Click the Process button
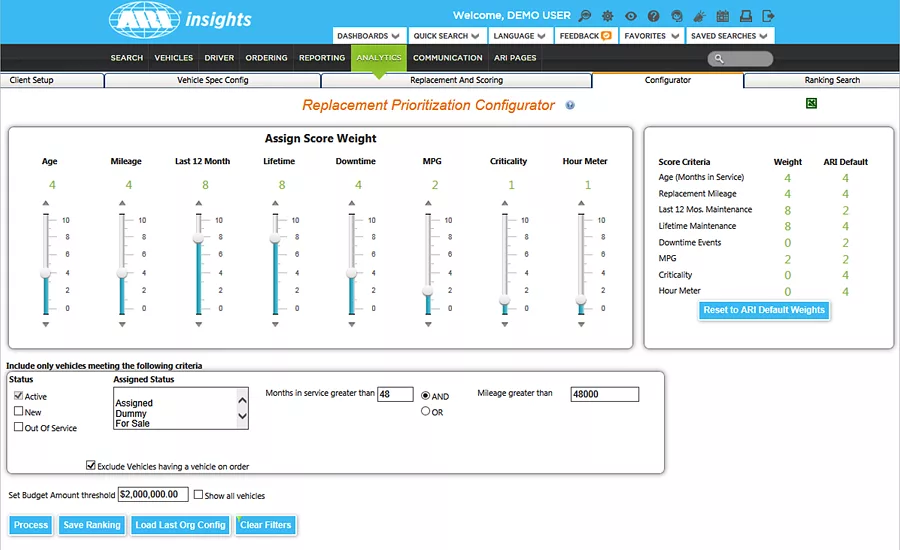Screen dimensions: 900x550 (31, 525)
